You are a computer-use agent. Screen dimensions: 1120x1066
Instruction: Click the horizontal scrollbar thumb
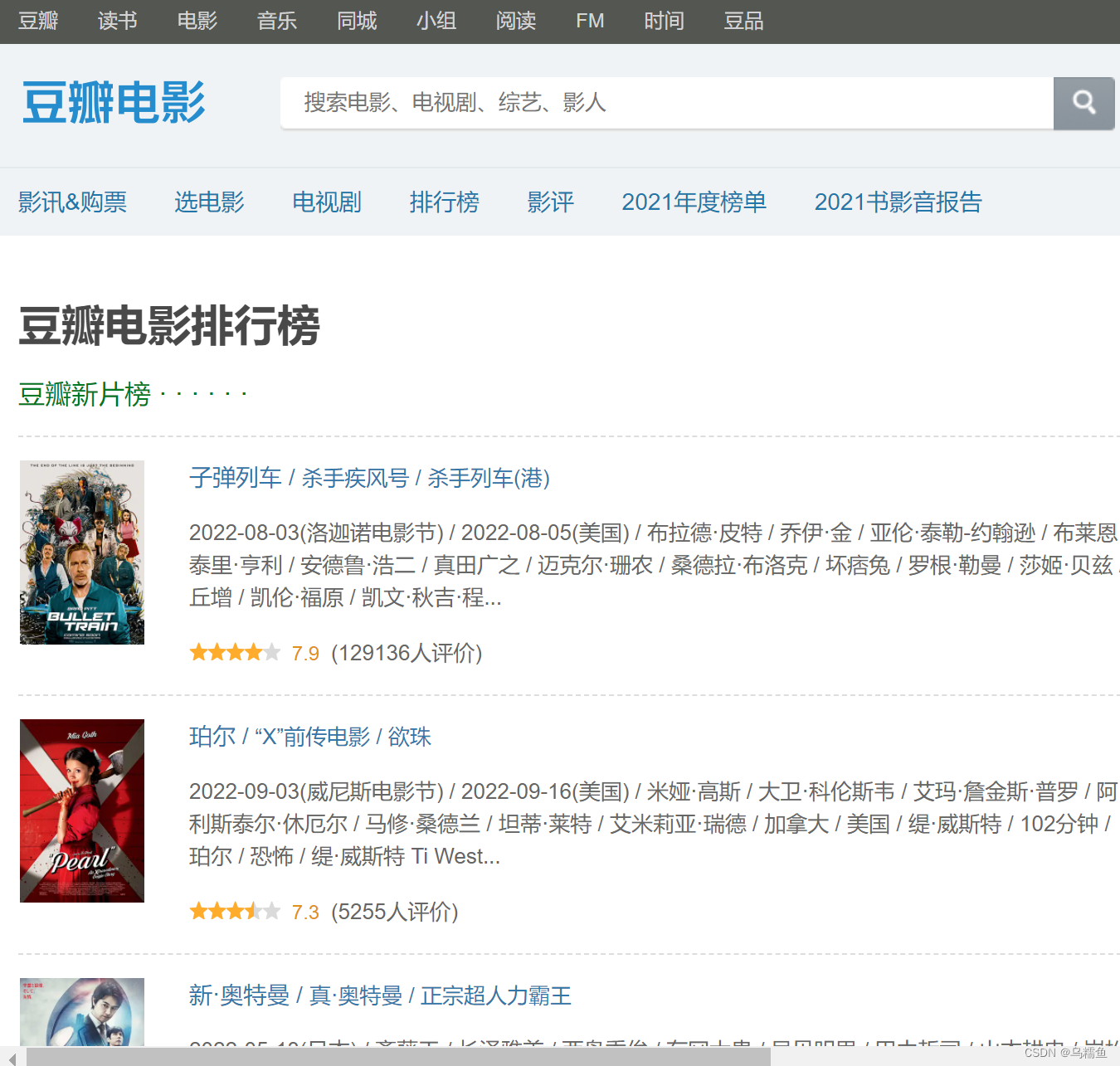pyautogui.click(x=398, y=1057)
